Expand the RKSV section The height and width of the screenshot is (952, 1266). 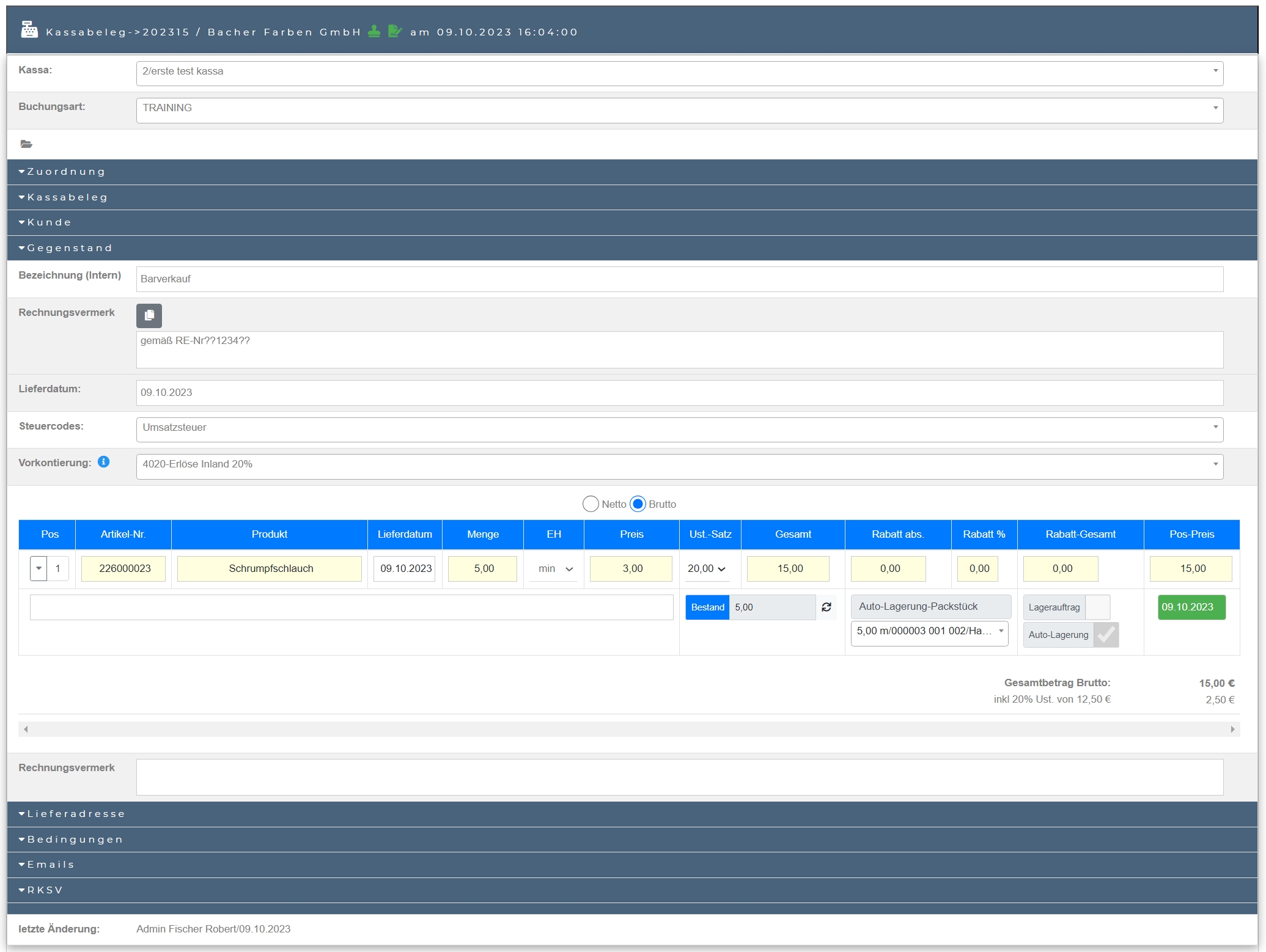(x=45, y=890)
